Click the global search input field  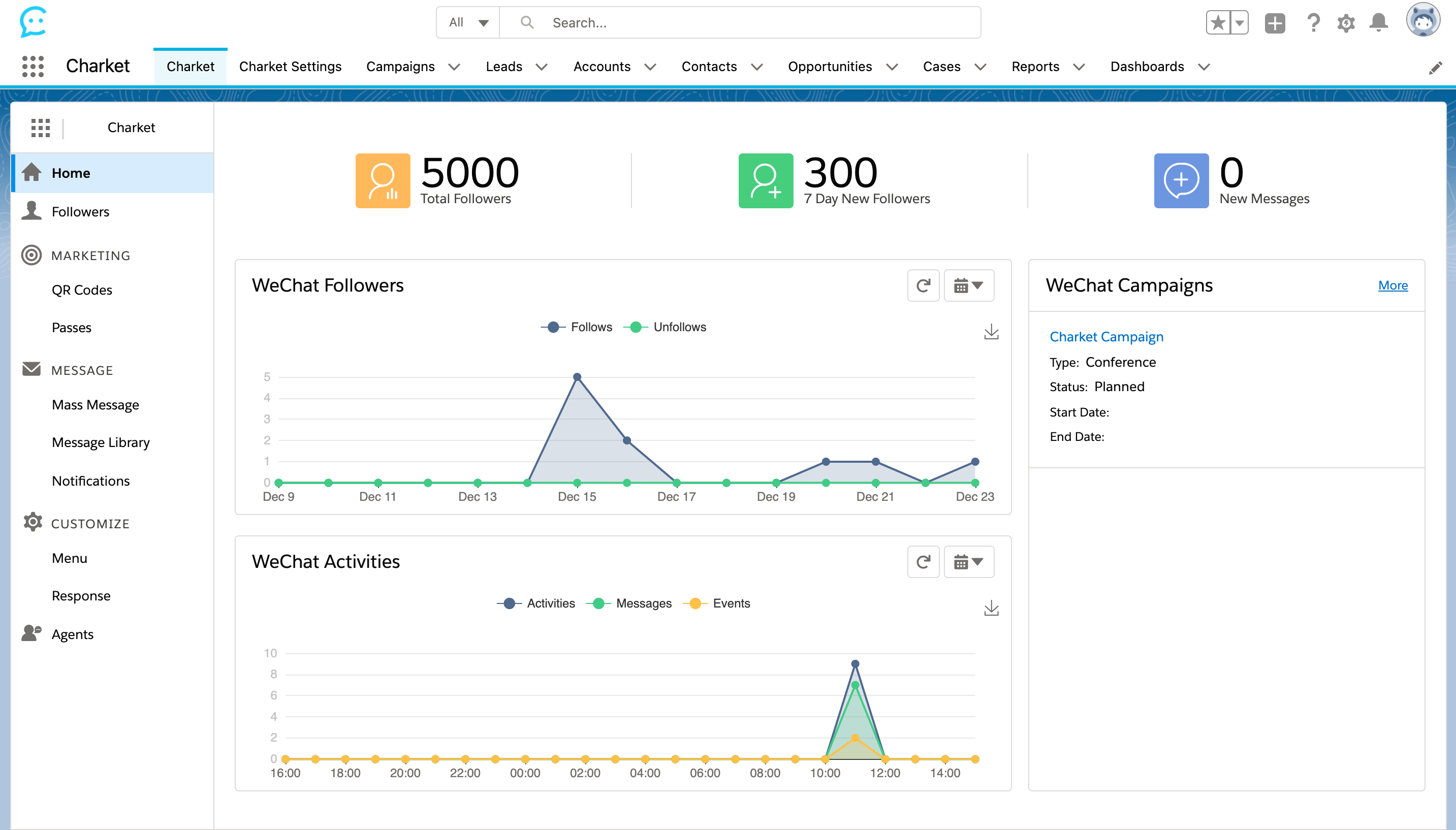[x=741, y=23]
